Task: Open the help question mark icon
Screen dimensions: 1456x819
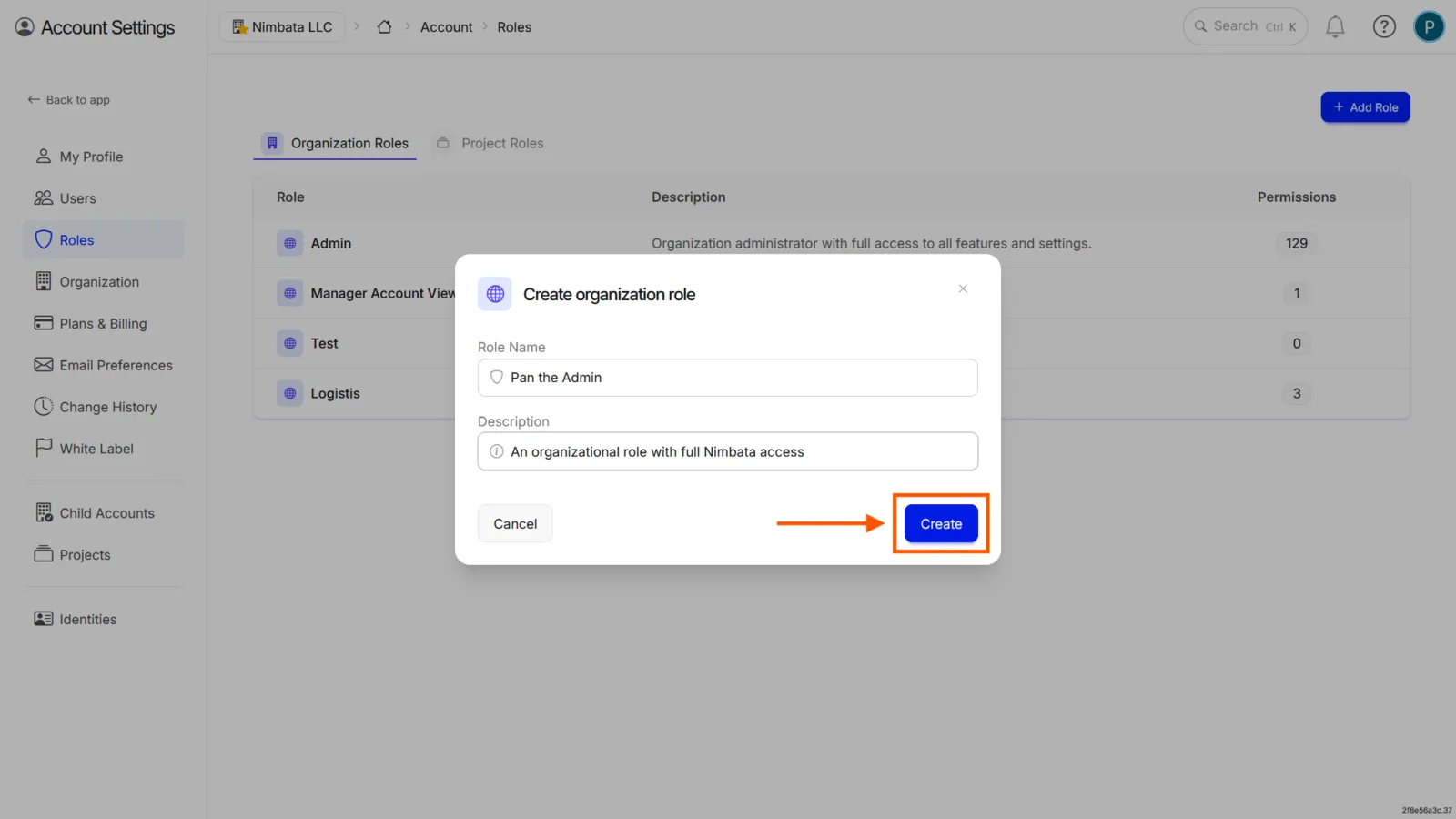Action: 1384,27
